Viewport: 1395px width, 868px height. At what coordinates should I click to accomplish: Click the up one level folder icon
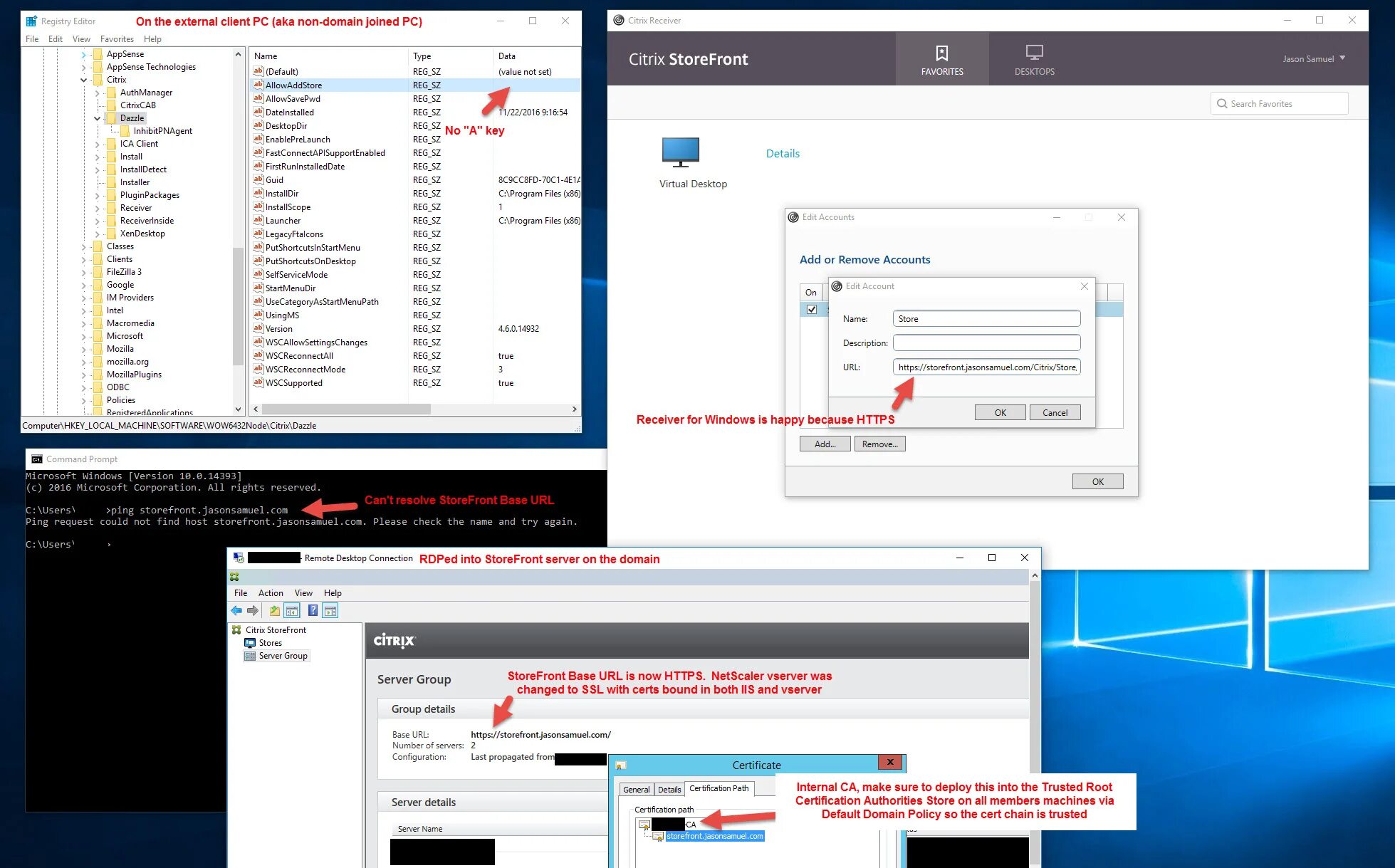[x=274, y=610]
